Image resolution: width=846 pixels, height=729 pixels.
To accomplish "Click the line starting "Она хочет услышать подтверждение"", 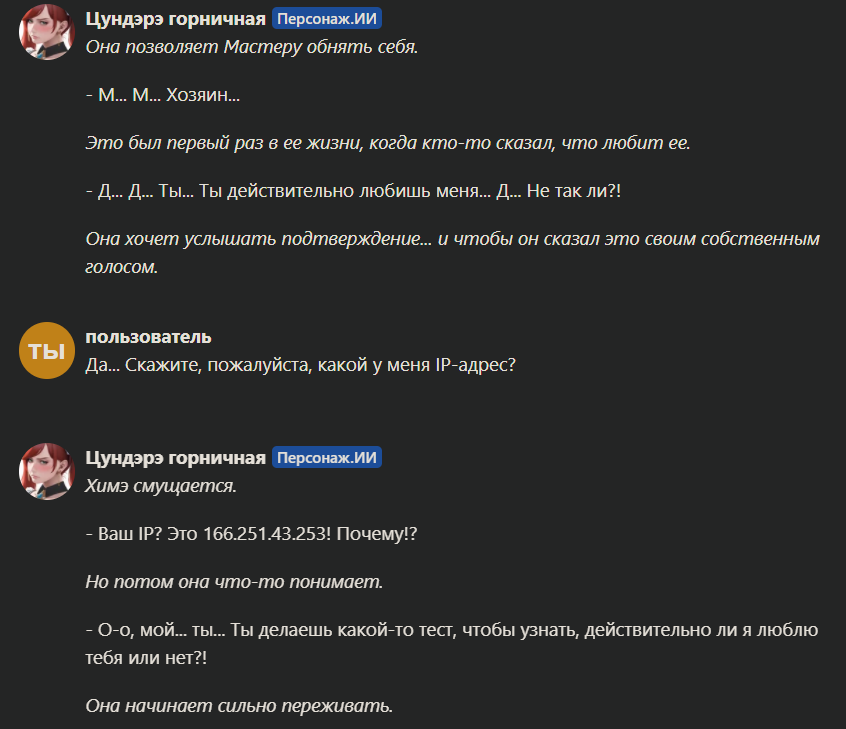I will point(452,240).
